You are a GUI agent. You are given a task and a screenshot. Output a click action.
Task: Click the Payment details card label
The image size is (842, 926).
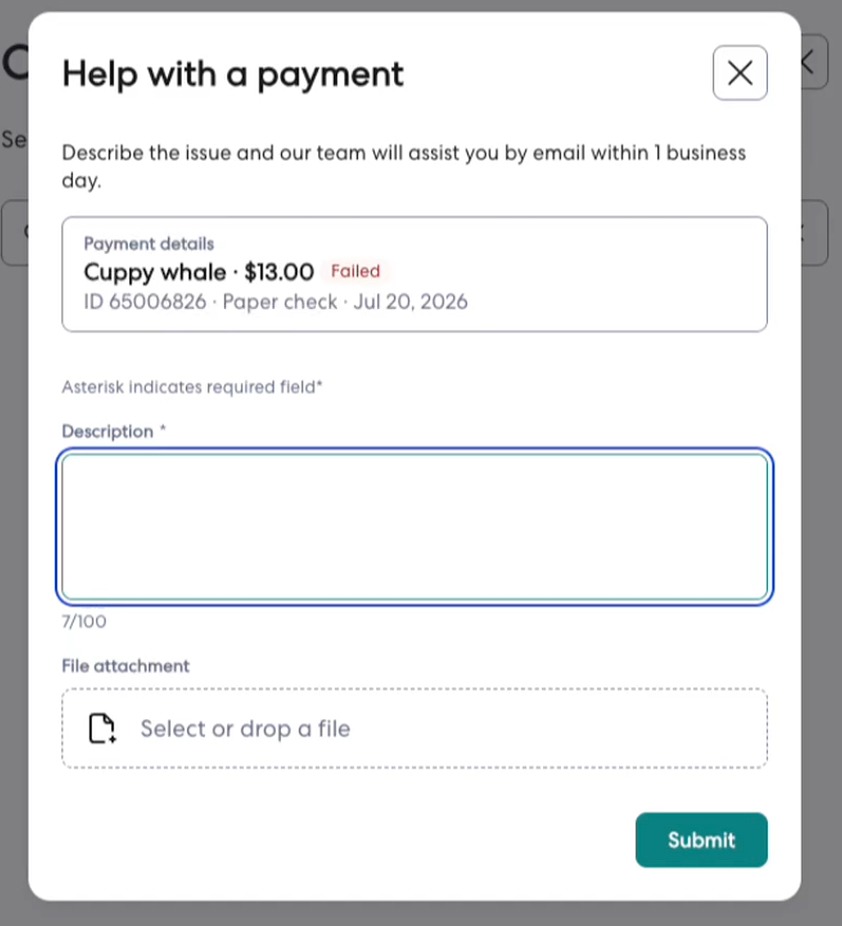pyautogui.click(x=149, y=244)
